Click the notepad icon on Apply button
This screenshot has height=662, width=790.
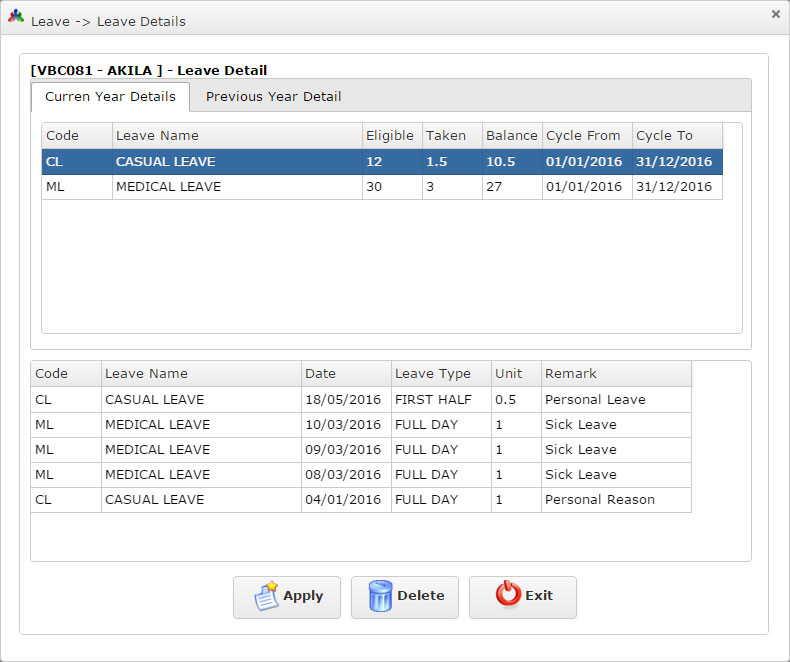coord(265,596)
